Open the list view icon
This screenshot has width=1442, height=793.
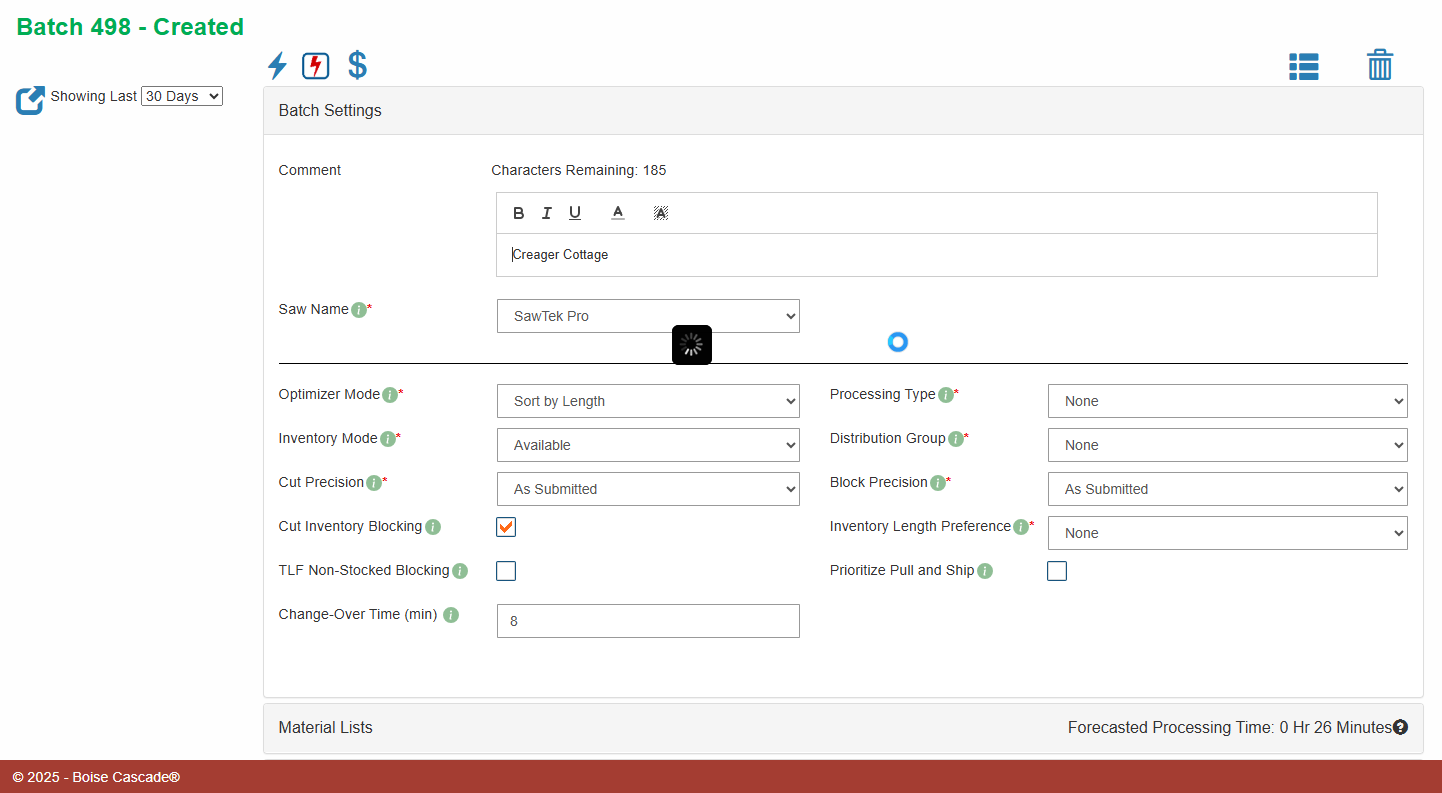(x=1303, y=66)
